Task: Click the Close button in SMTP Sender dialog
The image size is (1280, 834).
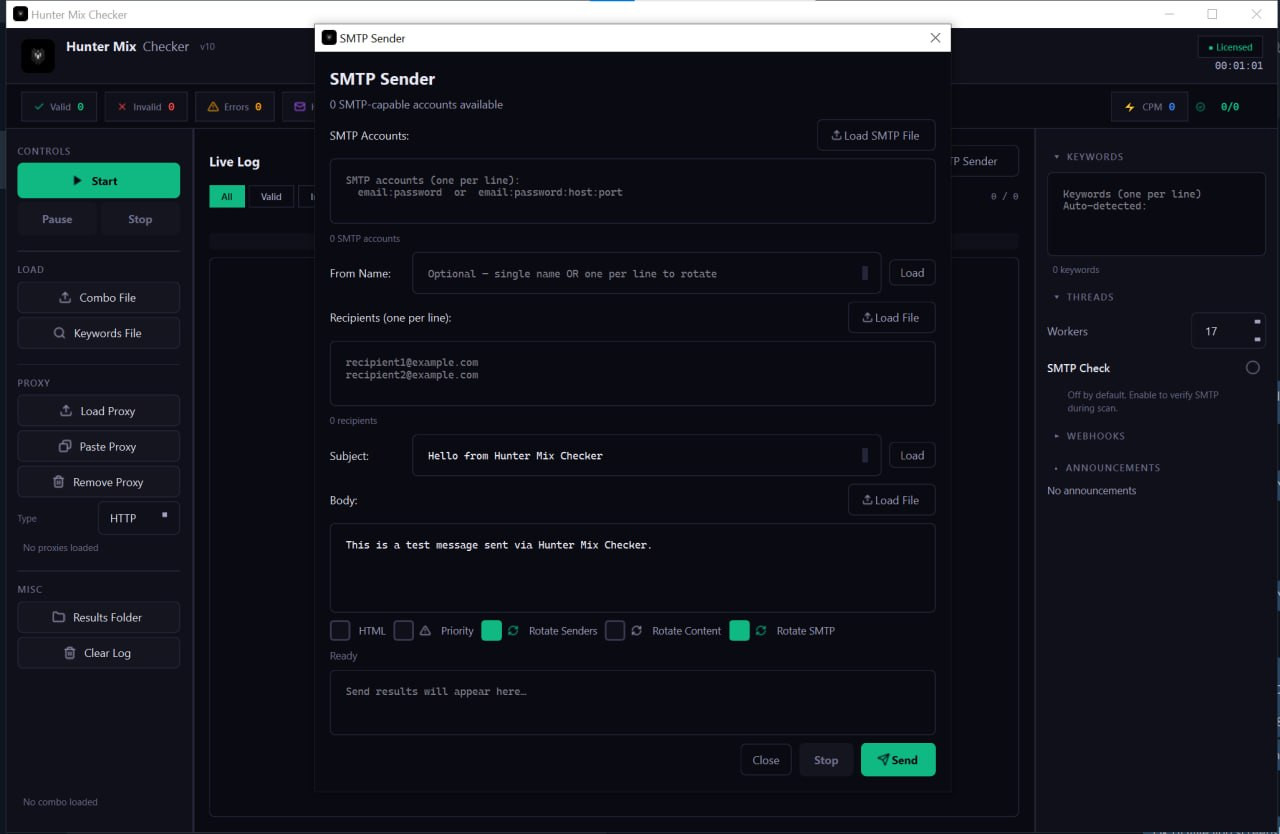Action: (766, 760)
